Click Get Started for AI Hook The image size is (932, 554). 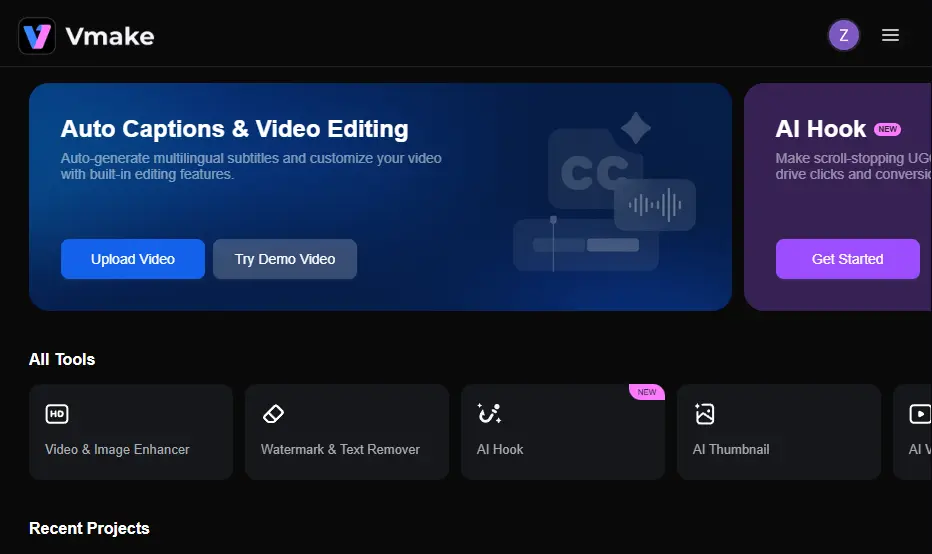click(x=848, y=259)
